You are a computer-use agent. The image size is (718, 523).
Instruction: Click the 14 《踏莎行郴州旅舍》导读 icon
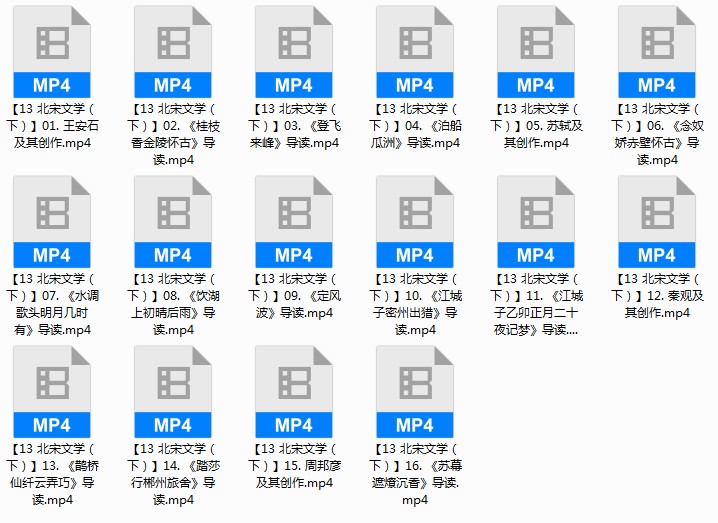pyautogui.click(x=173, y=392)
